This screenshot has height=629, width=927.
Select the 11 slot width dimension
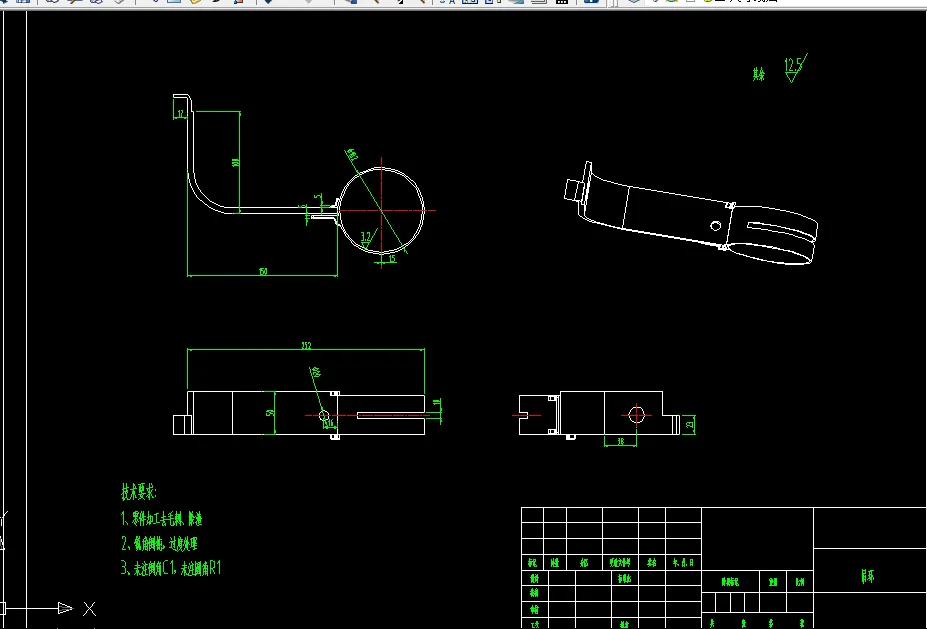point(436,403)
